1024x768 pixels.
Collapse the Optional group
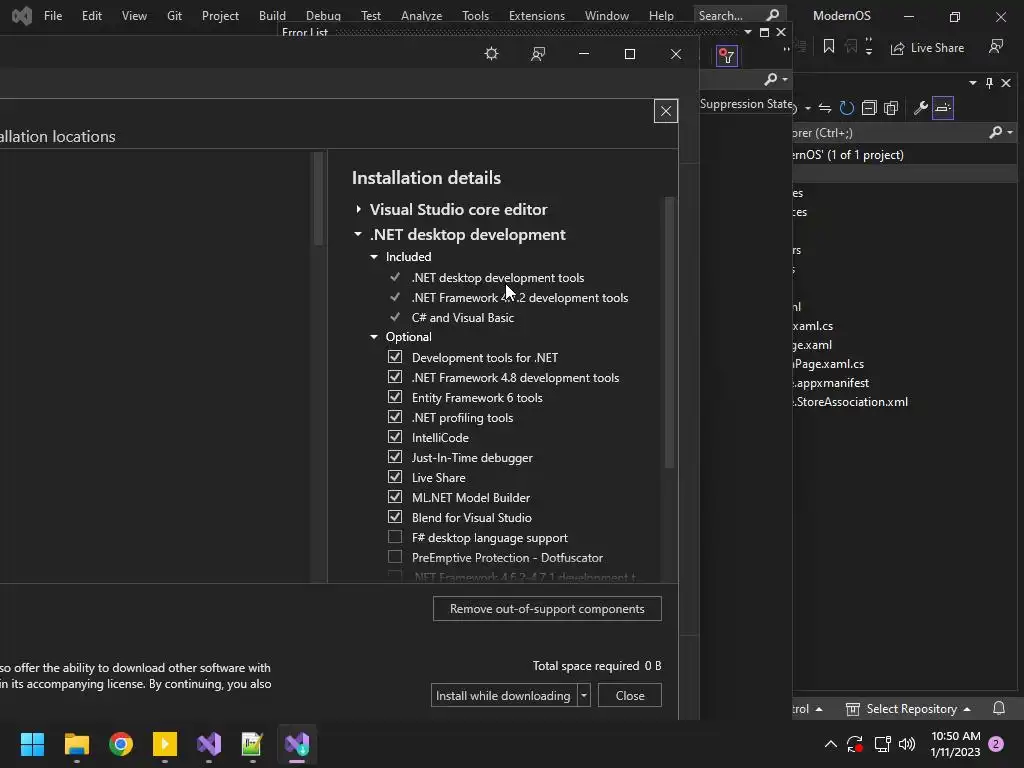click(x=374, y=337)
